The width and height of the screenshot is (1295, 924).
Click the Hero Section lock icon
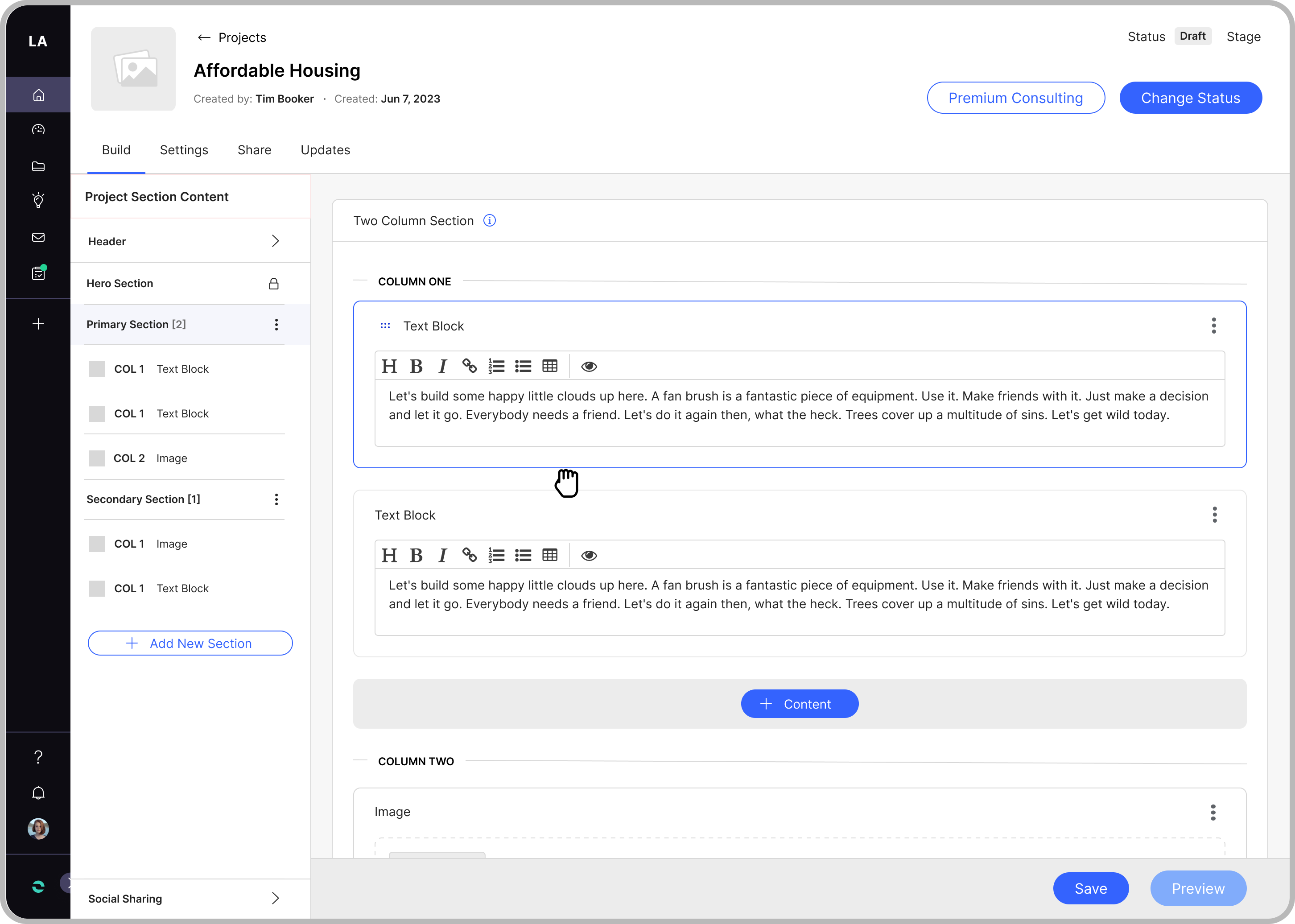274,283
